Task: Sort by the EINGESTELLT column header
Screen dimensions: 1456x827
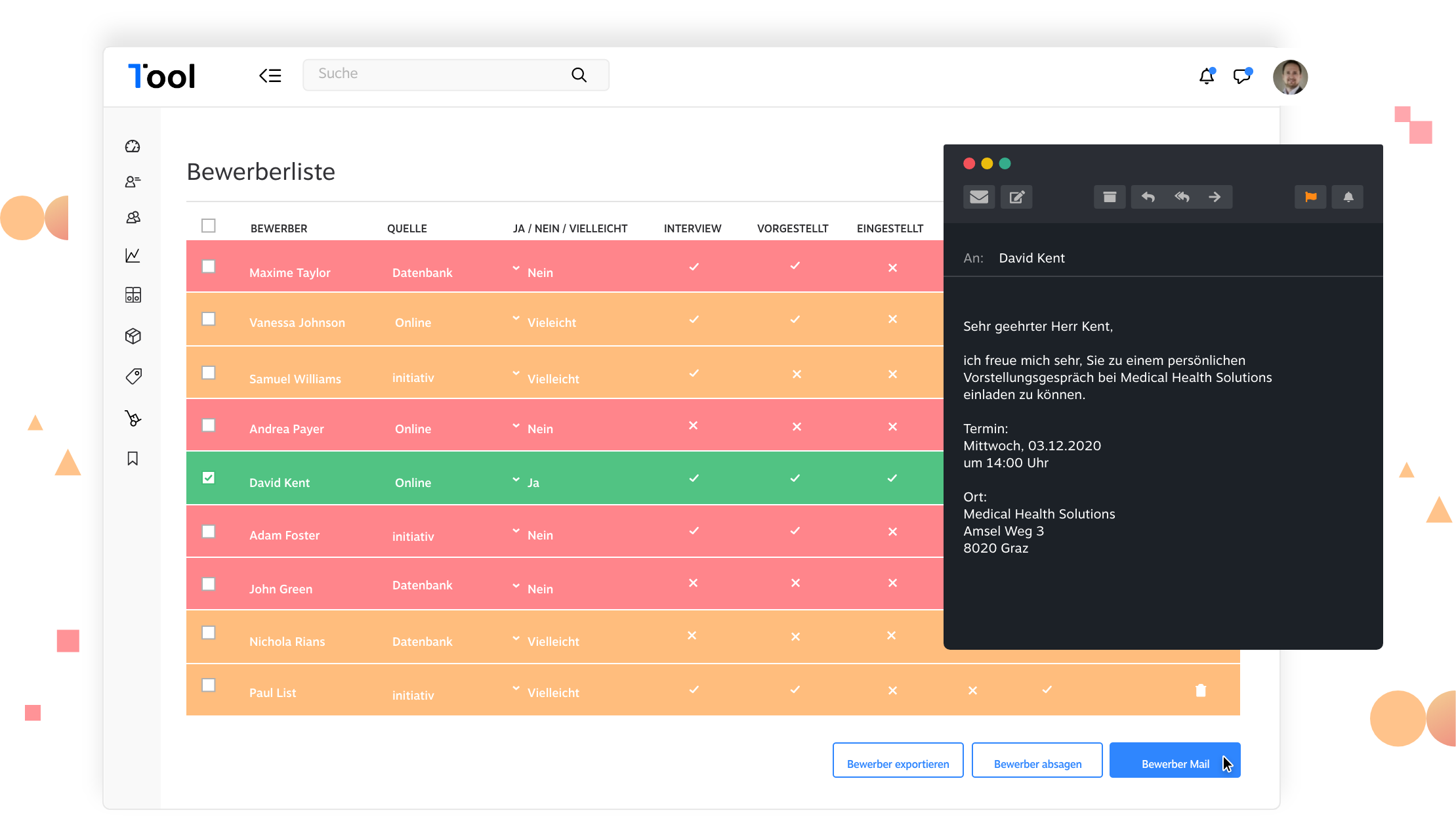Action: [890, 228]
